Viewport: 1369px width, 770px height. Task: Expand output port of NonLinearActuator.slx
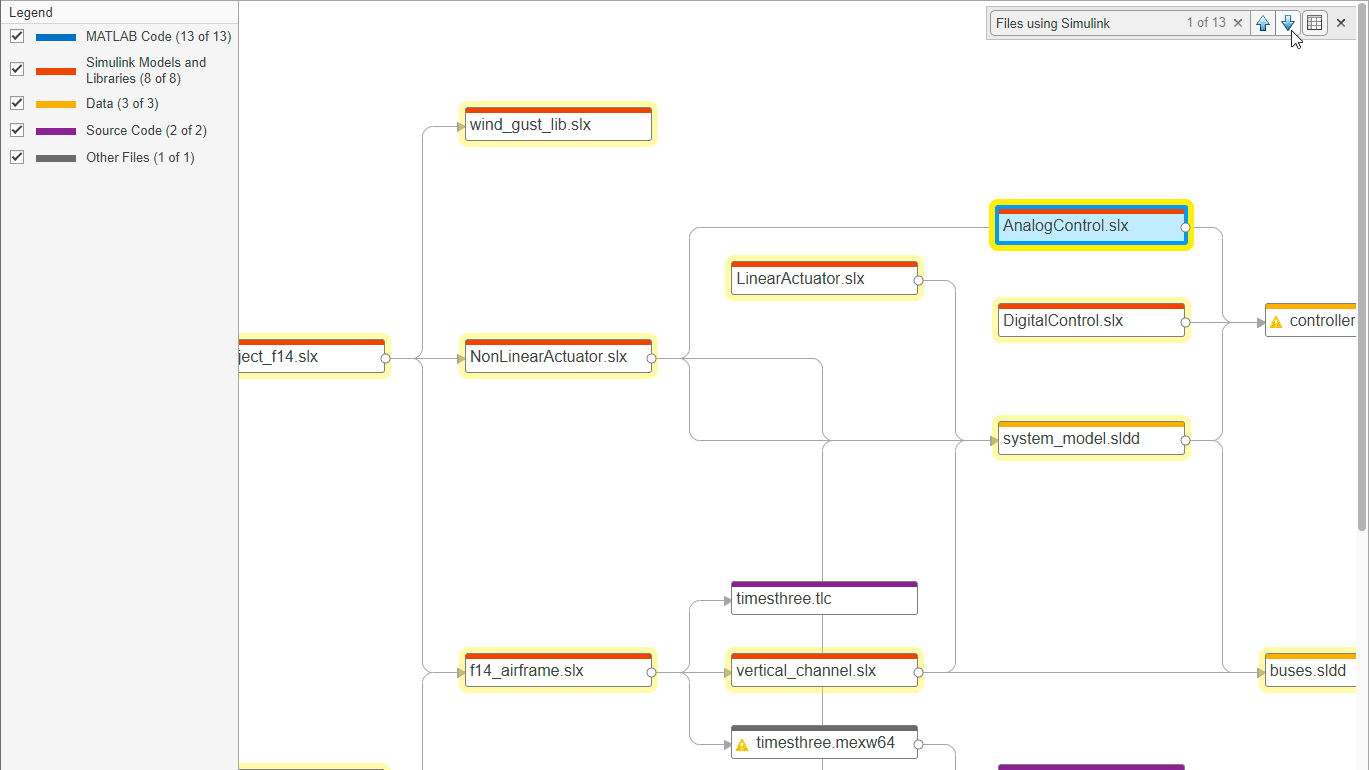pos(652,359)
